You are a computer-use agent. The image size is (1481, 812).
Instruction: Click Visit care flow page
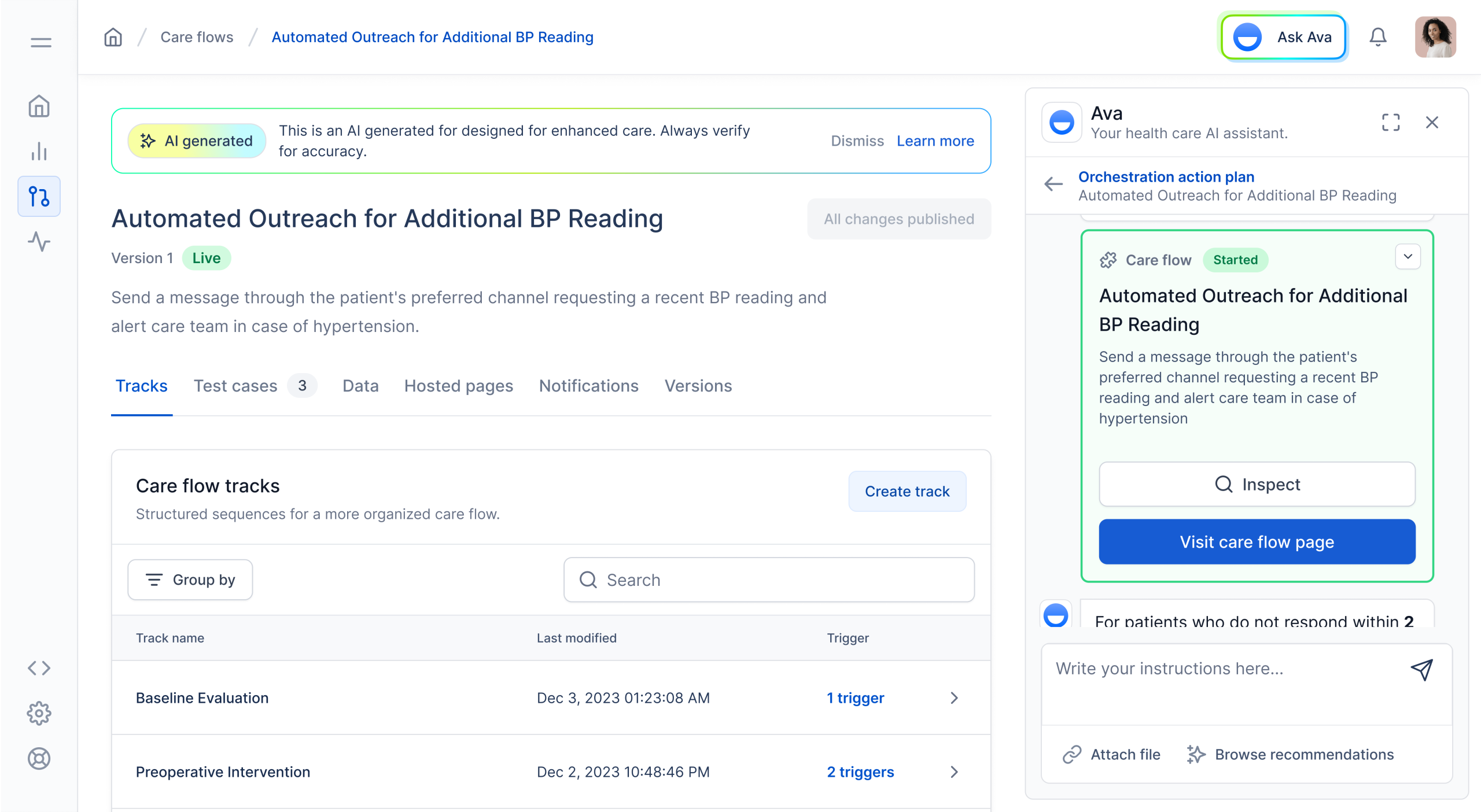(x=1257, y=542)
